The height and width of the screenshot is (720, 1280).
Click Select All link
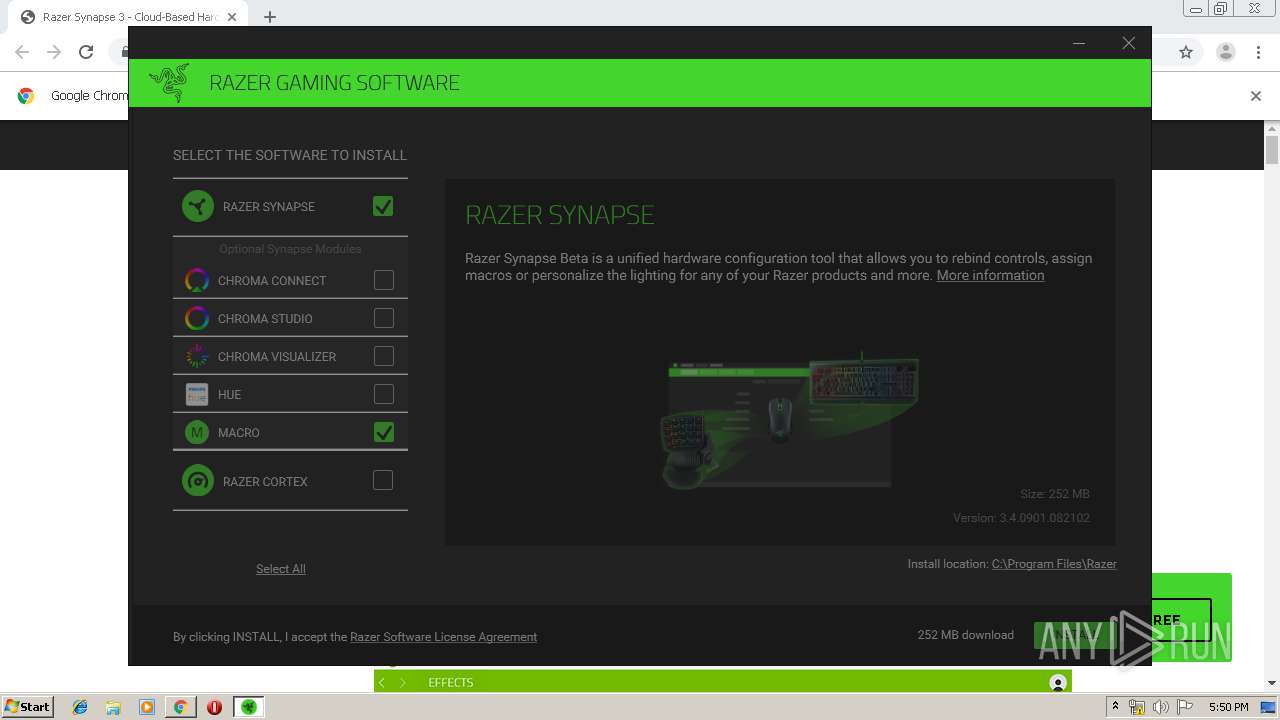tap(281, 569)
